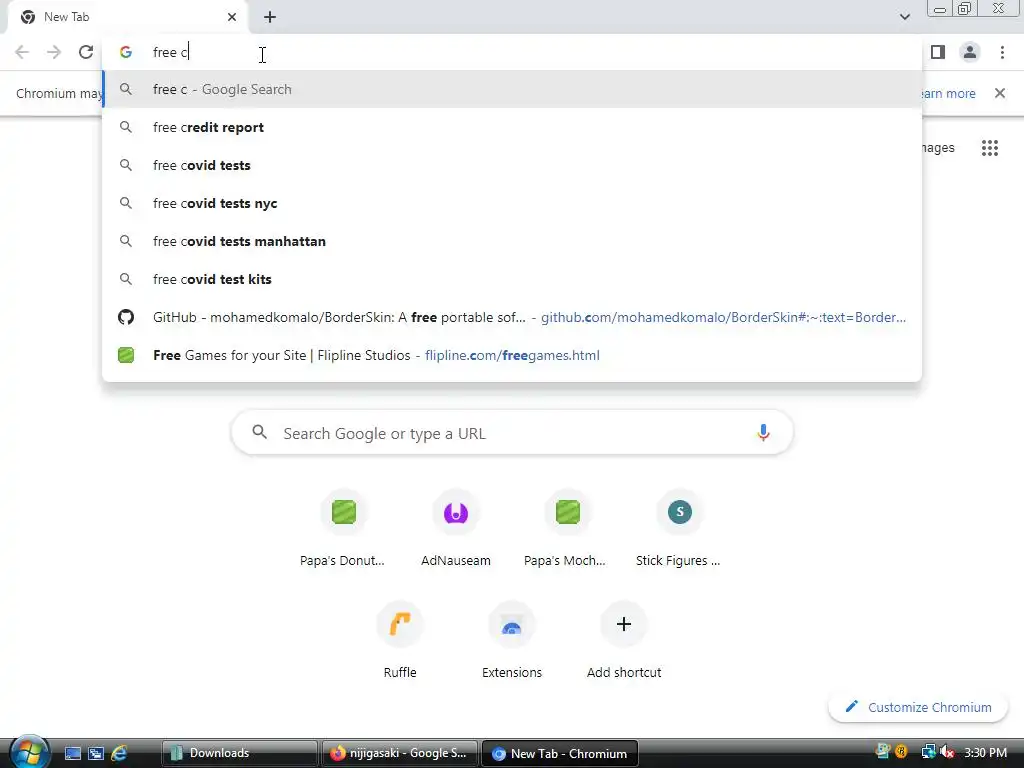Open the Google apps grid

click(x=990, y=148)
